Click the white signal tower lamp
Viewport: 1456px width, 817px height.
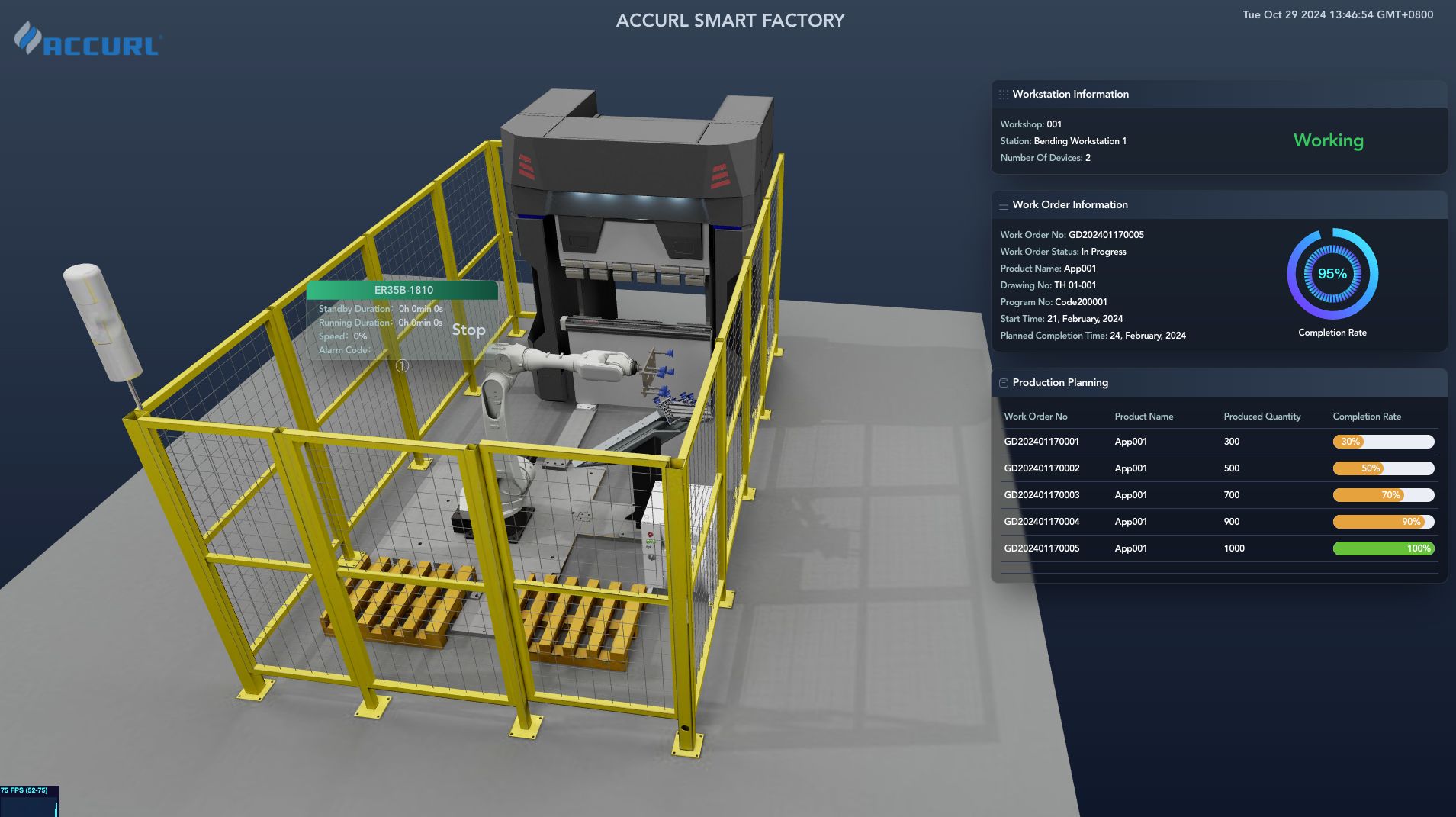(x=102, y=322)
